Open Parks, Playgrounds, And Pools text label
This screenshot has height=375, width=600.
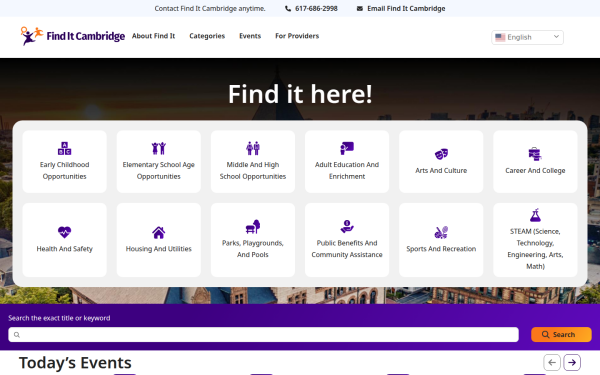pyautogui.click(x=253, y=249)
